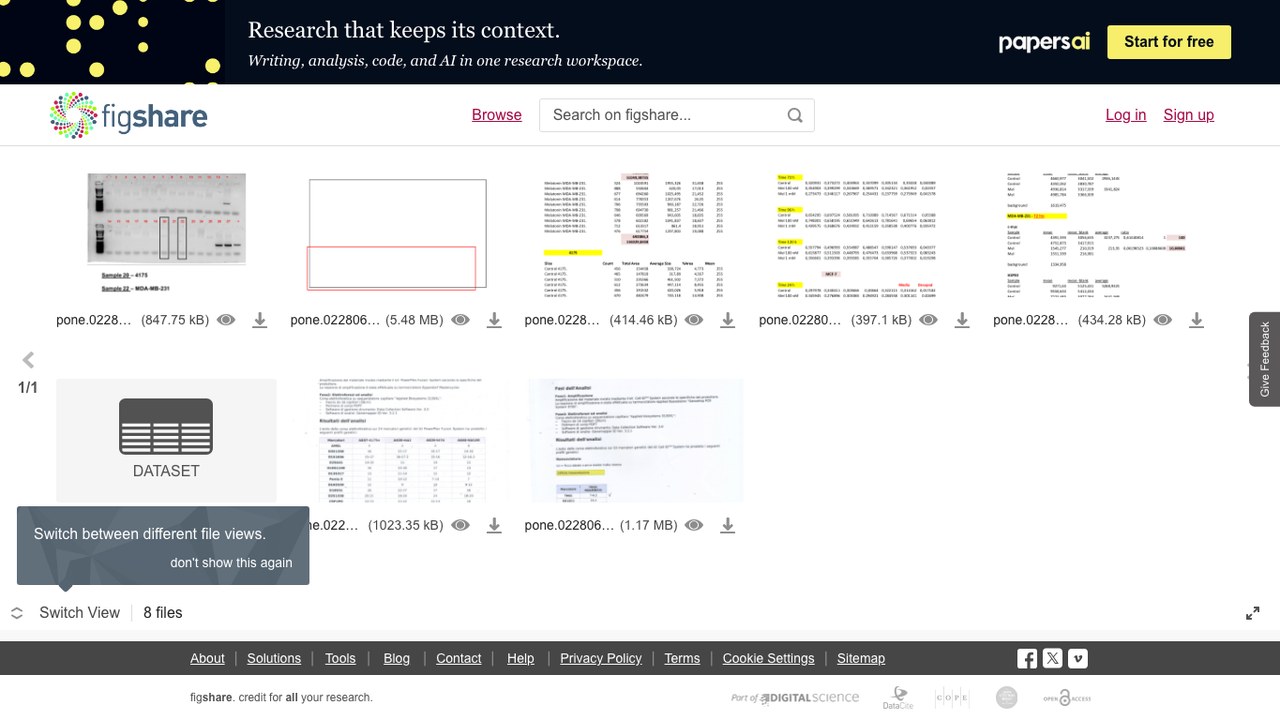Preview the 5.48 MB file with its eye icon

(460, 320)
